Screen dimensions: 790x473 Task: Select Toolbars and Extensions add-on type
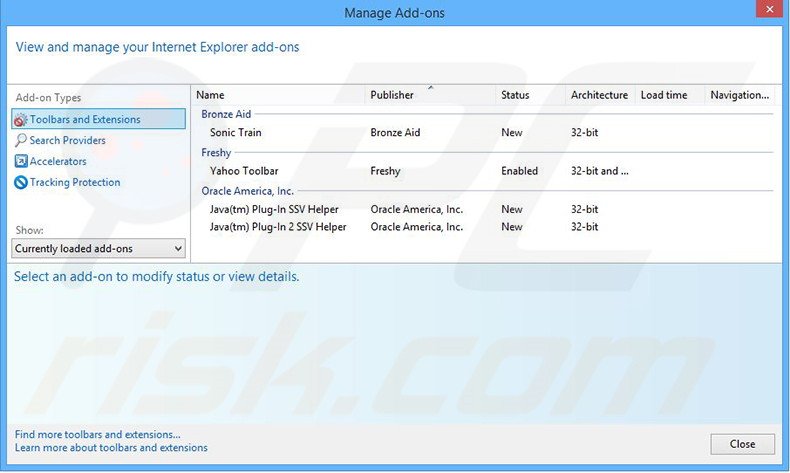(x=99, y=119)
